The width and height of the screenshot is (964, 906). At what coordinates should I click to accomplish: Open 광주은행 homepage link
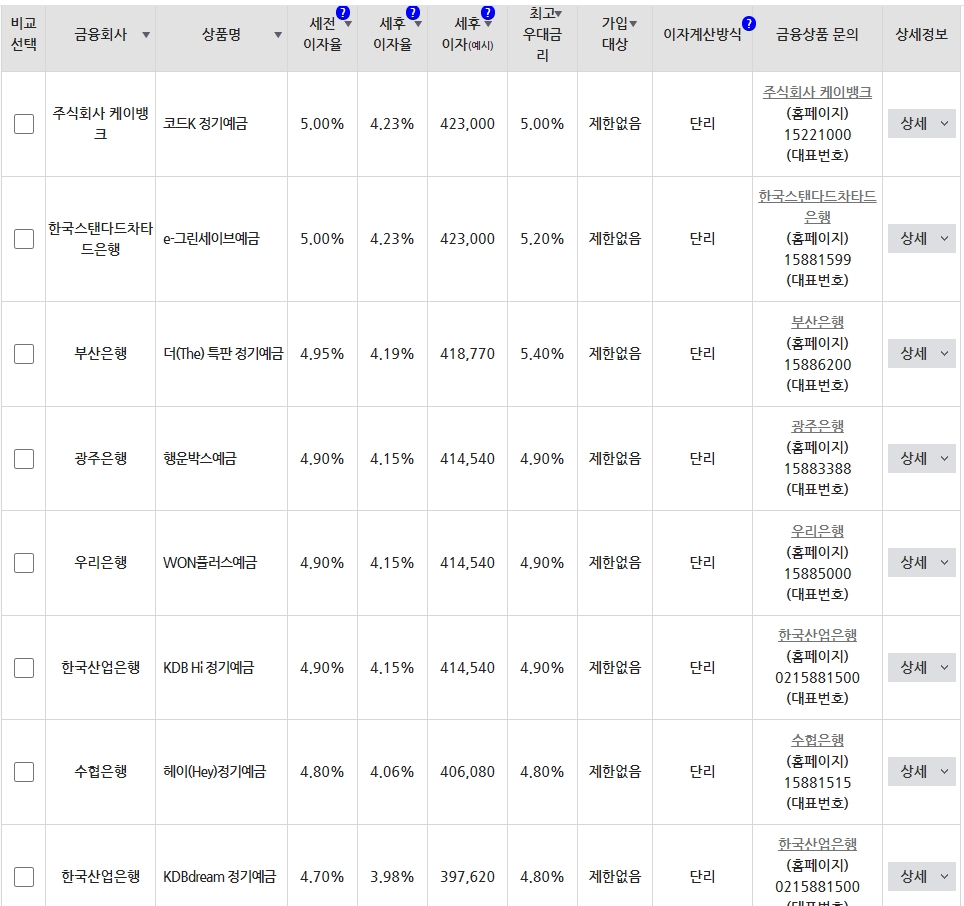coord(817,426)
